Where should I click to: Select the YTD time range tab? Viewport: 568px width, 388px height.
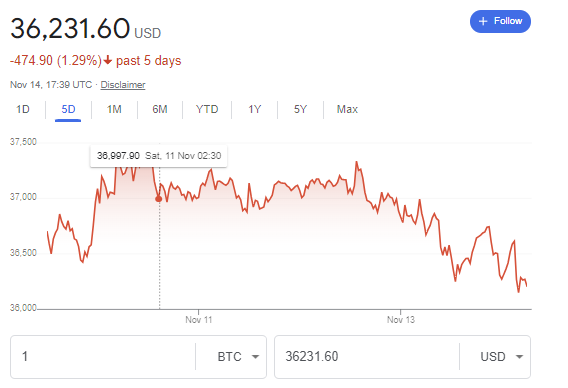(207, 109)
